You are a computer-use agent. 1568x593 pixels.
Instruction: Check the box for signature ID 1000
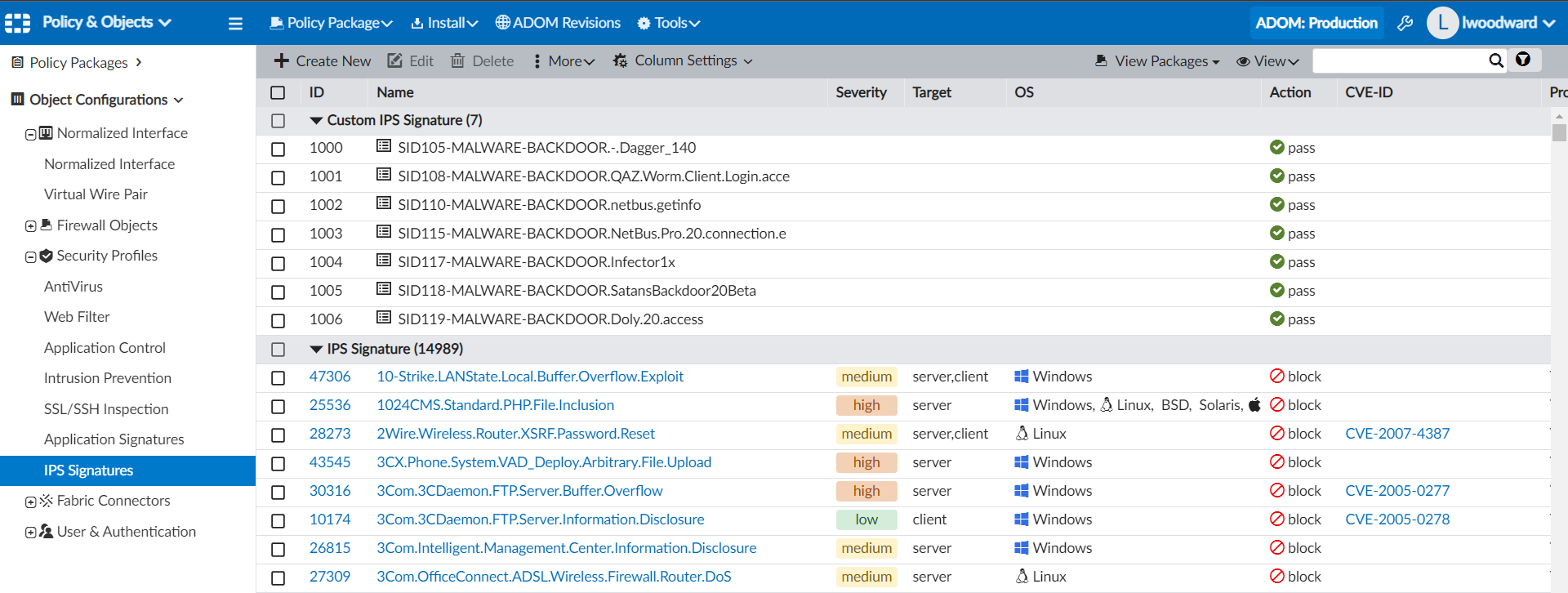pos(278,149)
